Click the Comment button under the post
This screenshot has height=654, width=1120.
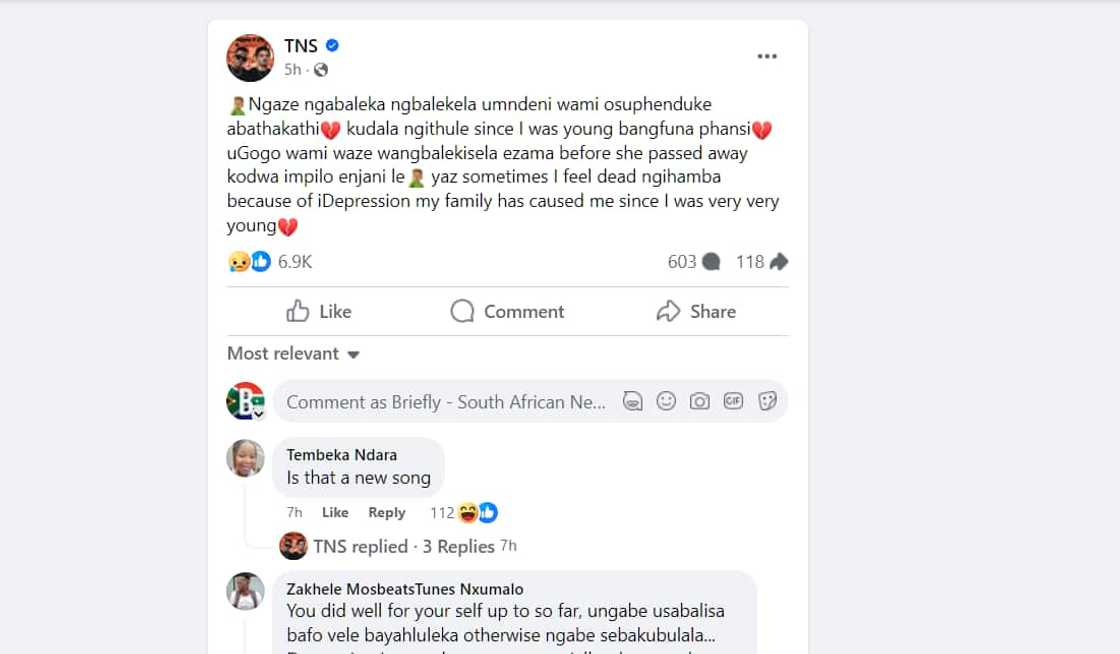coord(507,312)
